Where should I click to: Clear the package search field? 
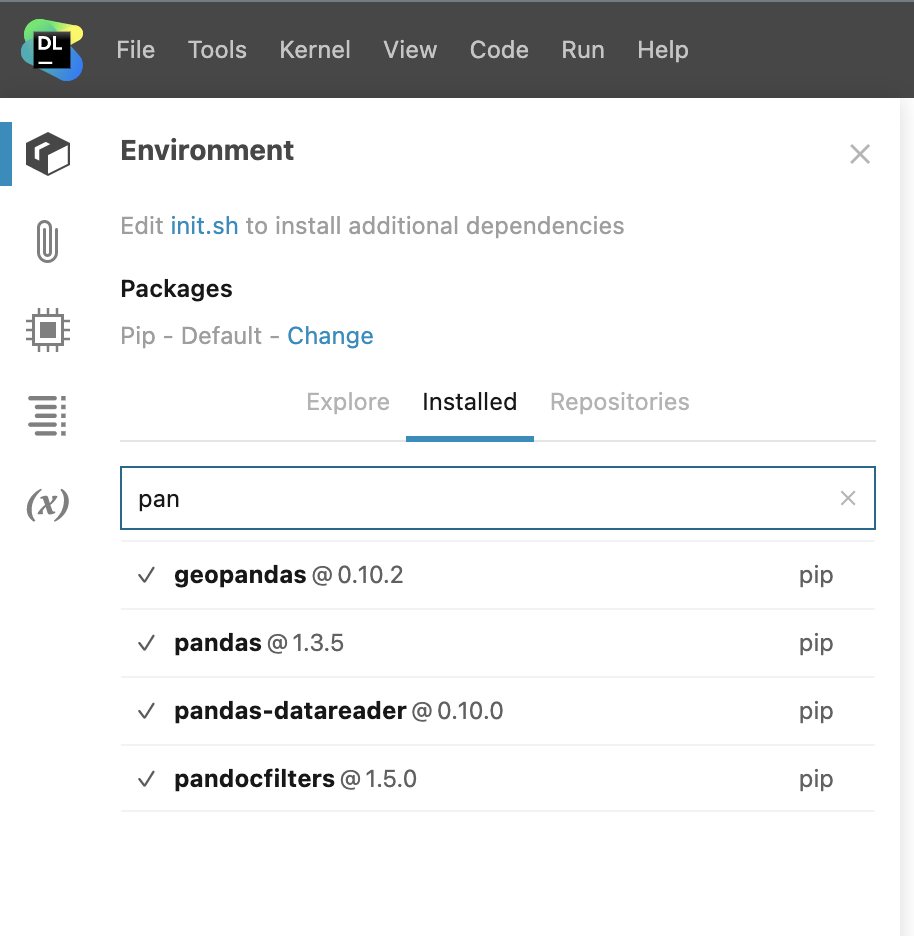(x=848, y=498)
